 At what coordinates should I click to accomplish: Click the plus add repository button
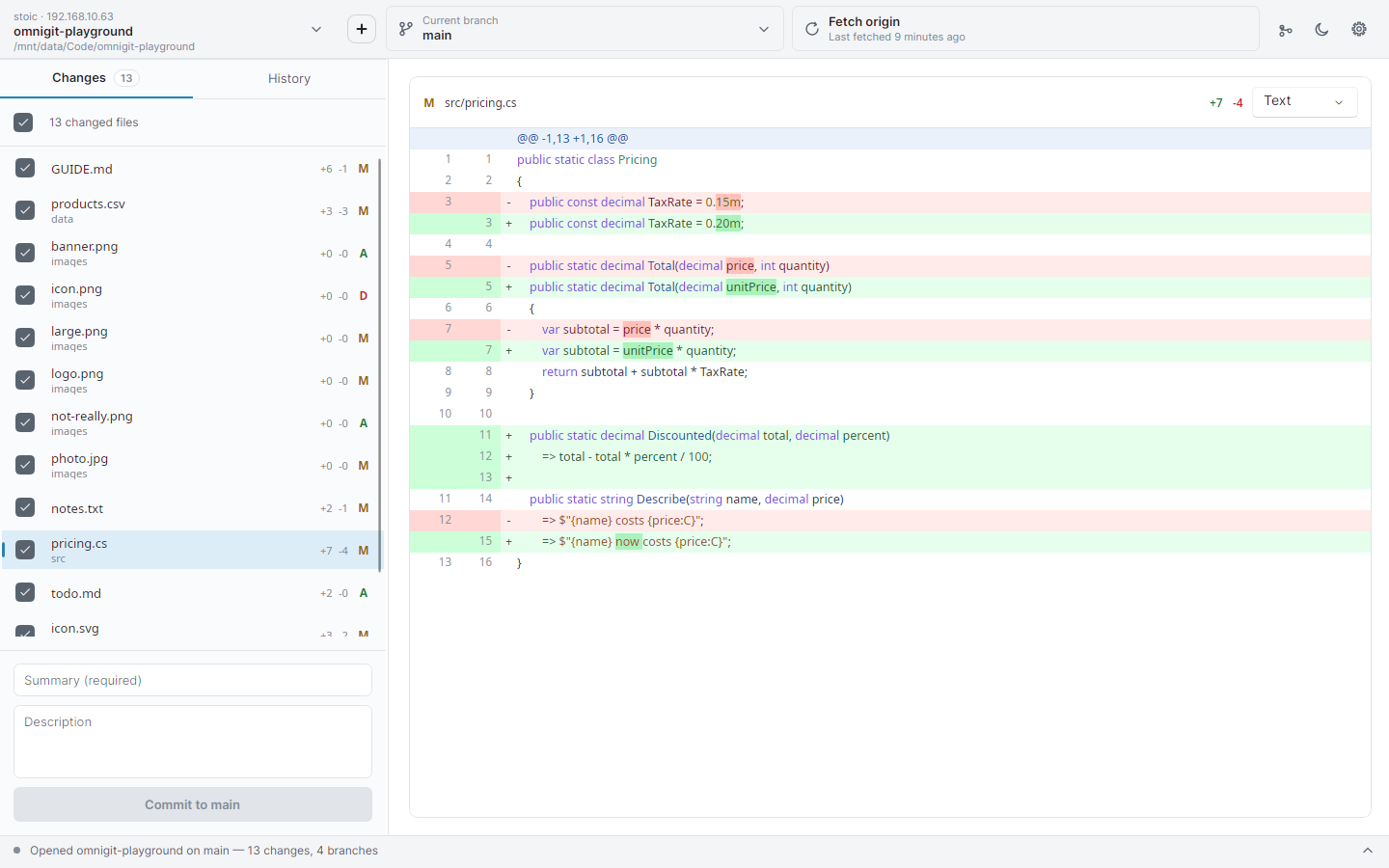(x=362, y=29)
